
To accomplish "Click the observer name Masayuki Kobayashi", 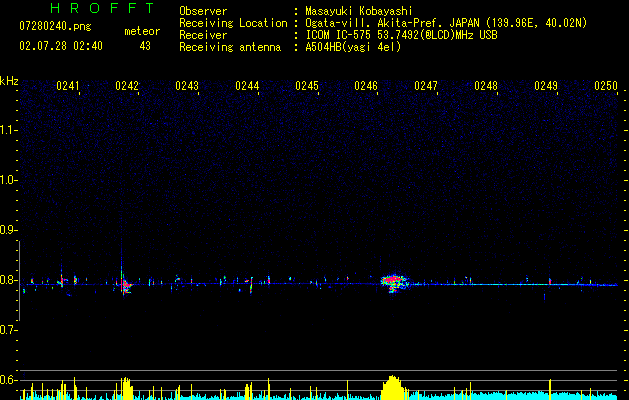I will pyautogui.click(x=359, y=11).
